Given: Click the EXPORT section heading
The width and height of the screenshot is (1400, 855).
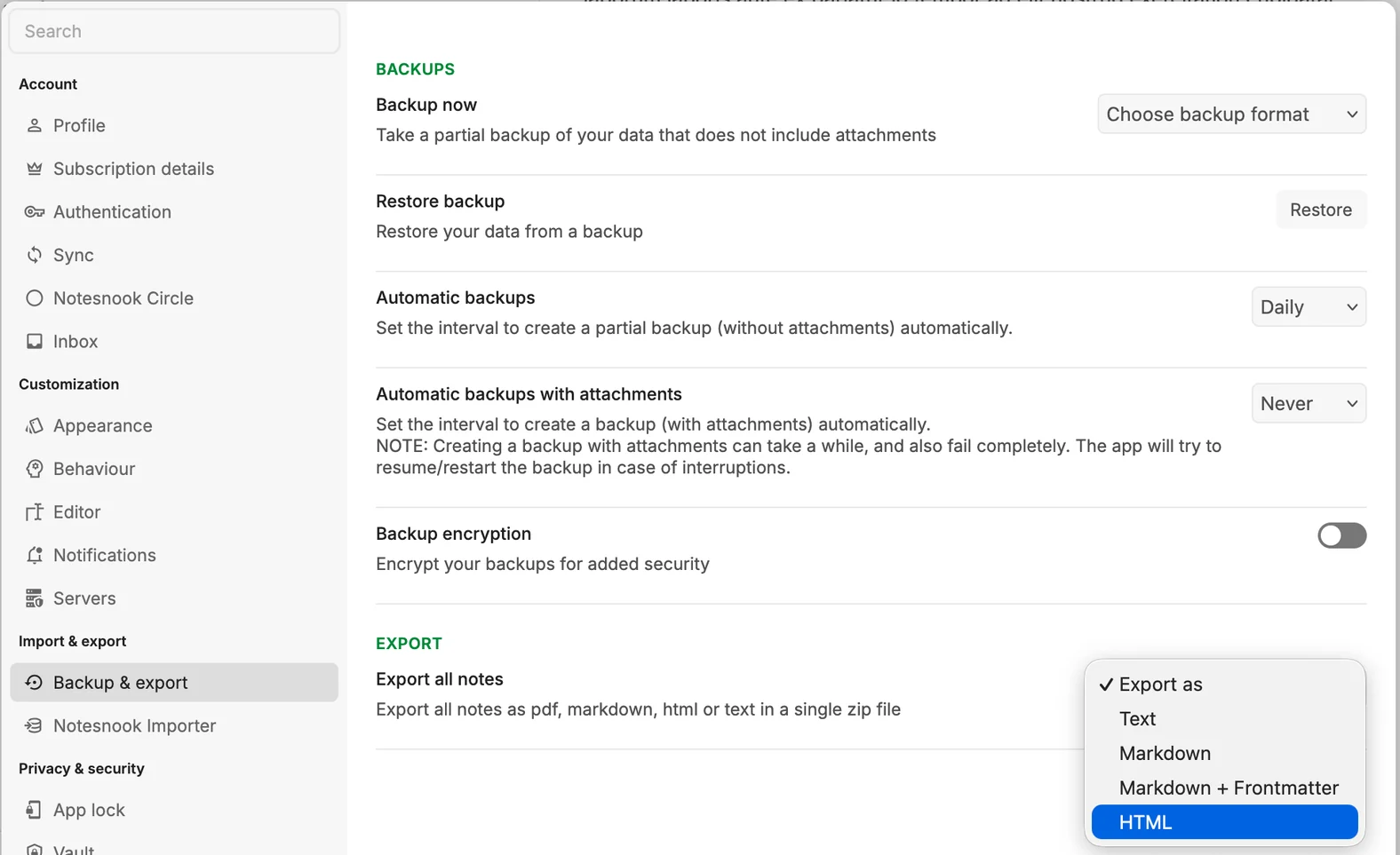Looking at the screenshot, I should (x=409, y=644).
